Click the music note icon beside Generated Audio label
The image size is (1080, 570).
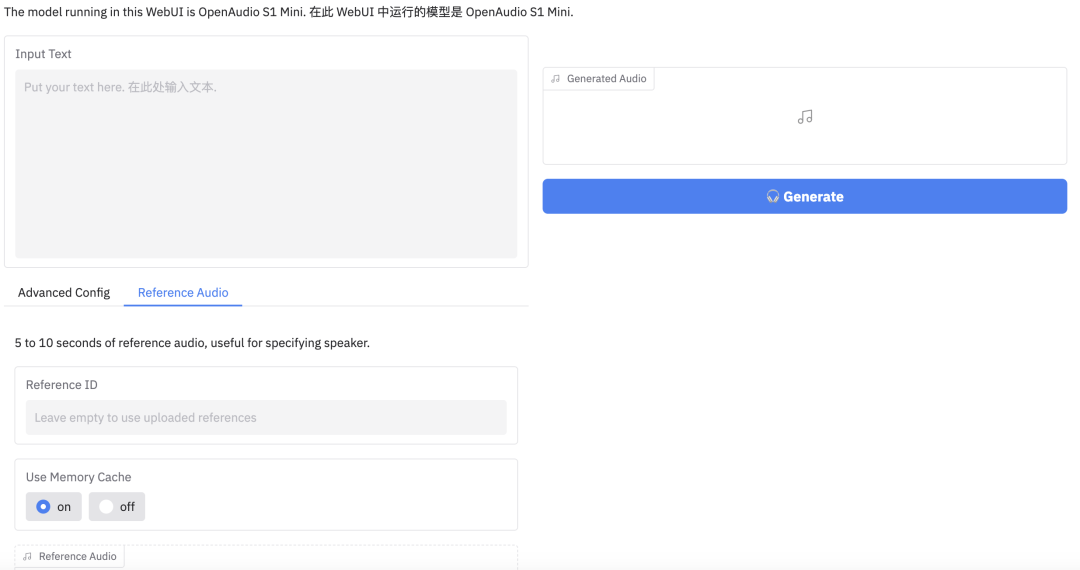pos(556,79)
